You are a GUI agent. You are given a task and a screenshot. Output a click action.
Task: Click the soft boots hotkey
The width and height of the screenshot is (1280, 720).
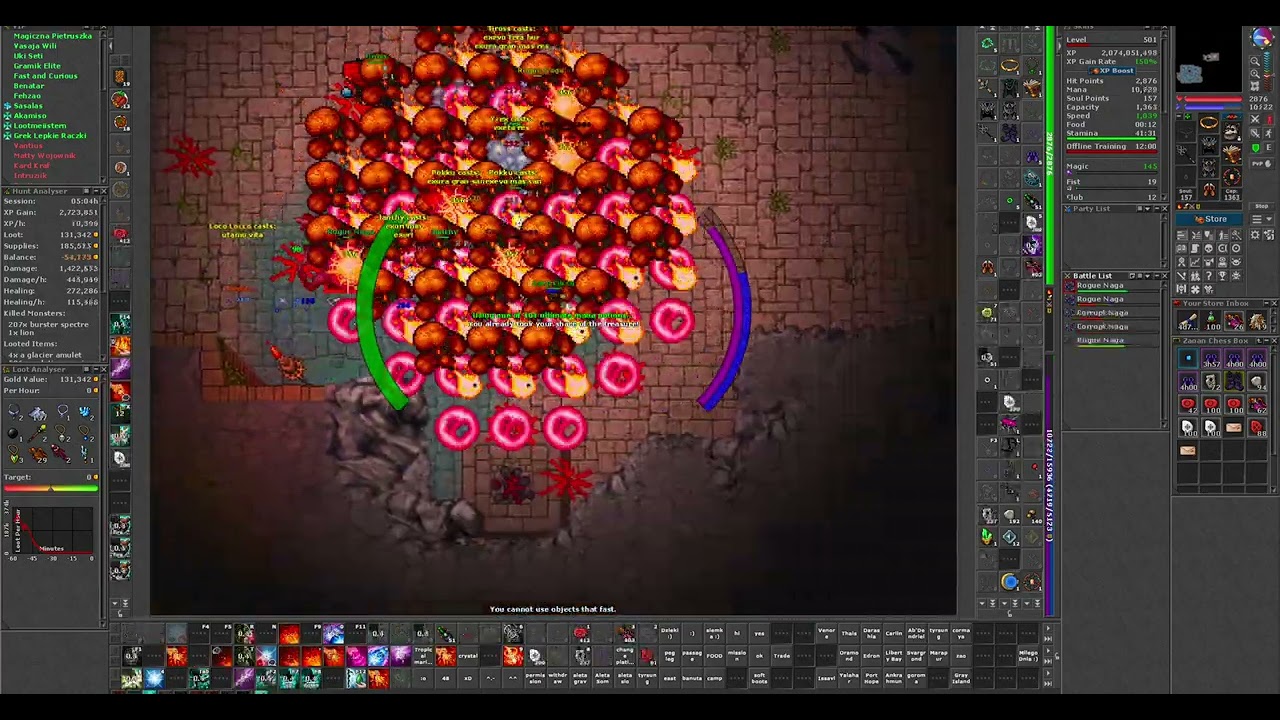point(759,678)
